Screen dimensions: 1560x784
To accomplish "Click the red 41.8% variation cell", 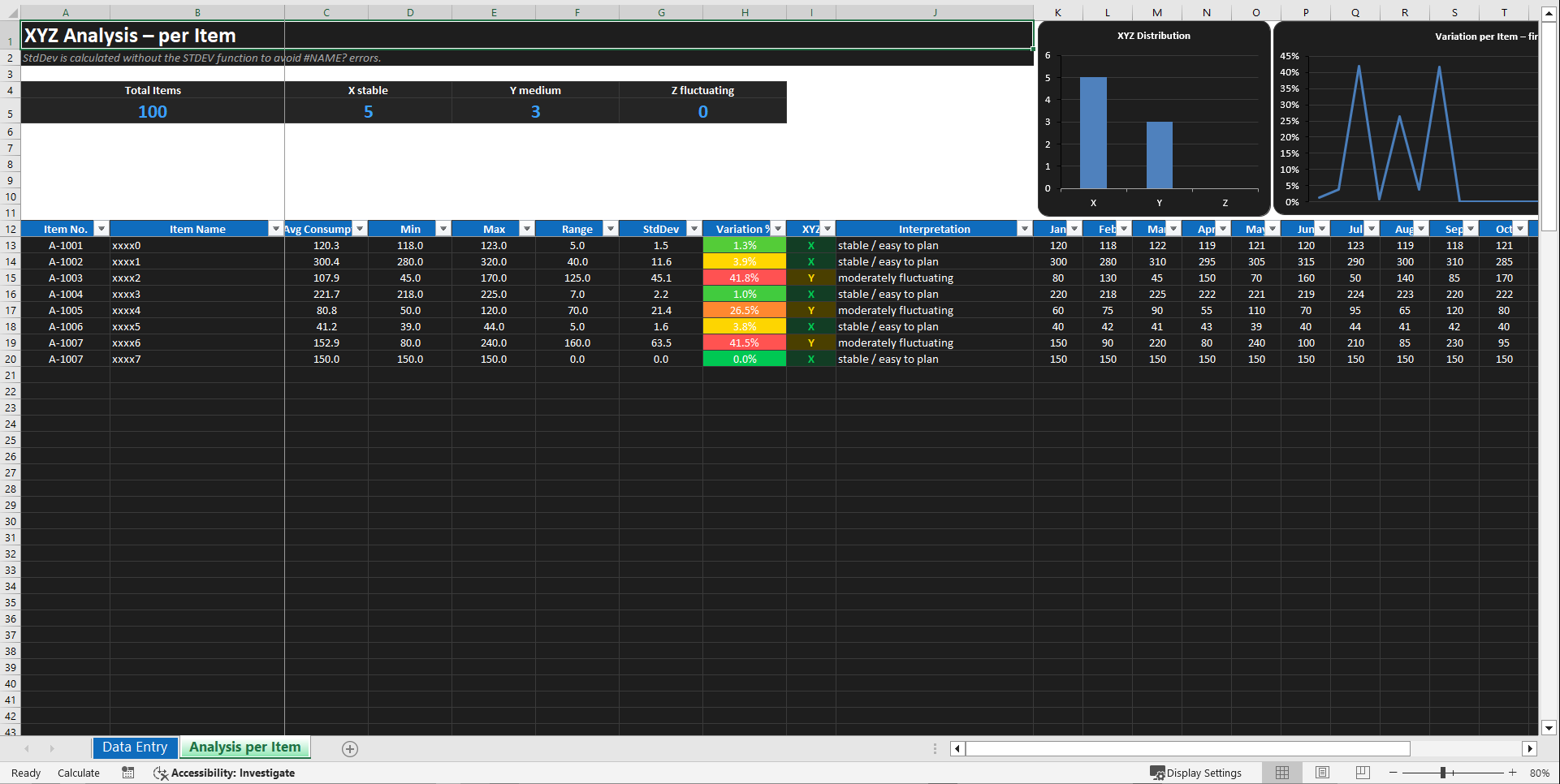I will 745,278.
